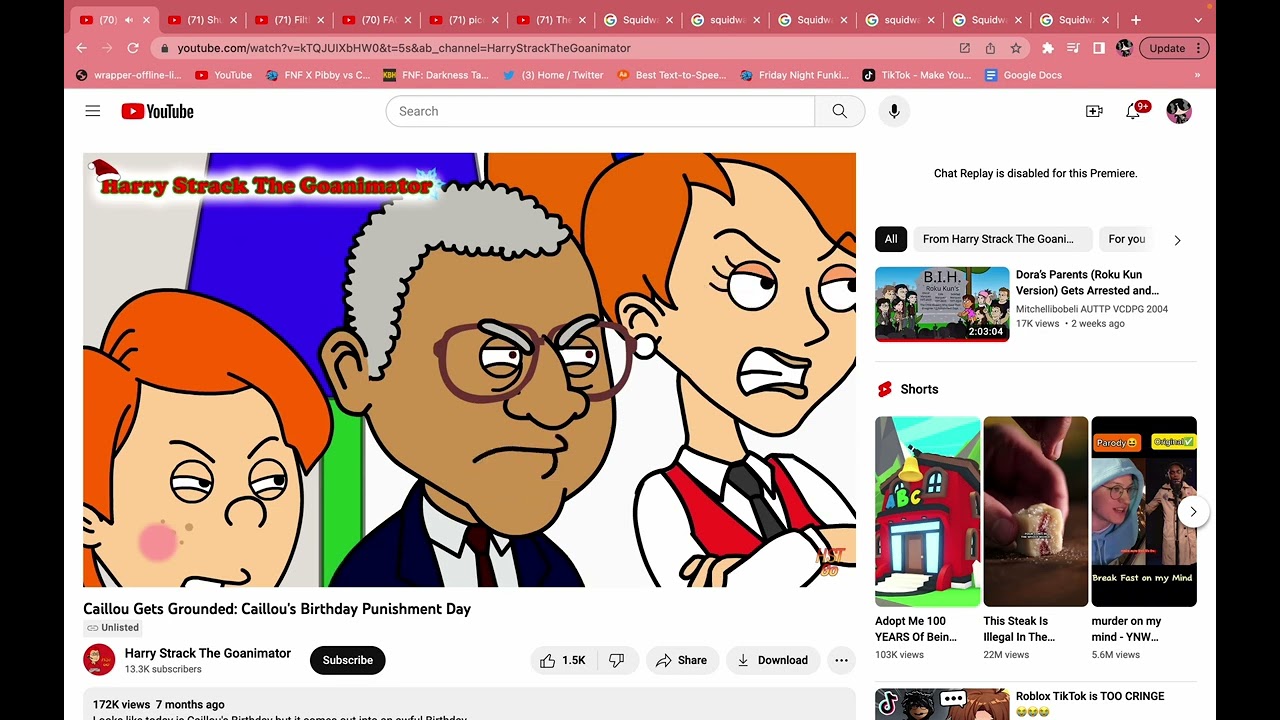Show more filter chips arrow
1280x720 pixels.
point(1177,240)
